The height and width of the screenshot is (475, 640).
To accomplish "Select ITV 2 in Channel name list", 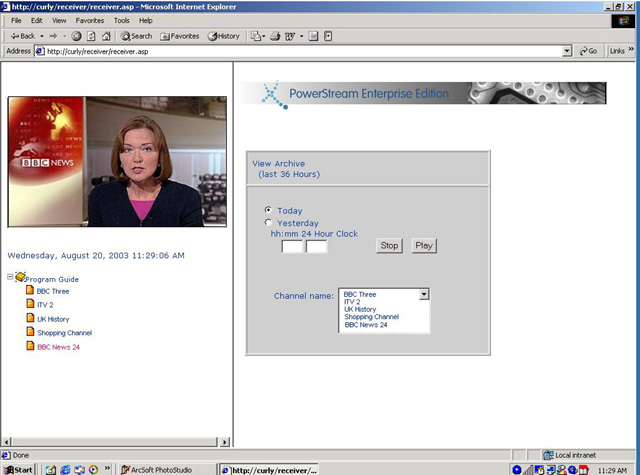I will 352,302.
